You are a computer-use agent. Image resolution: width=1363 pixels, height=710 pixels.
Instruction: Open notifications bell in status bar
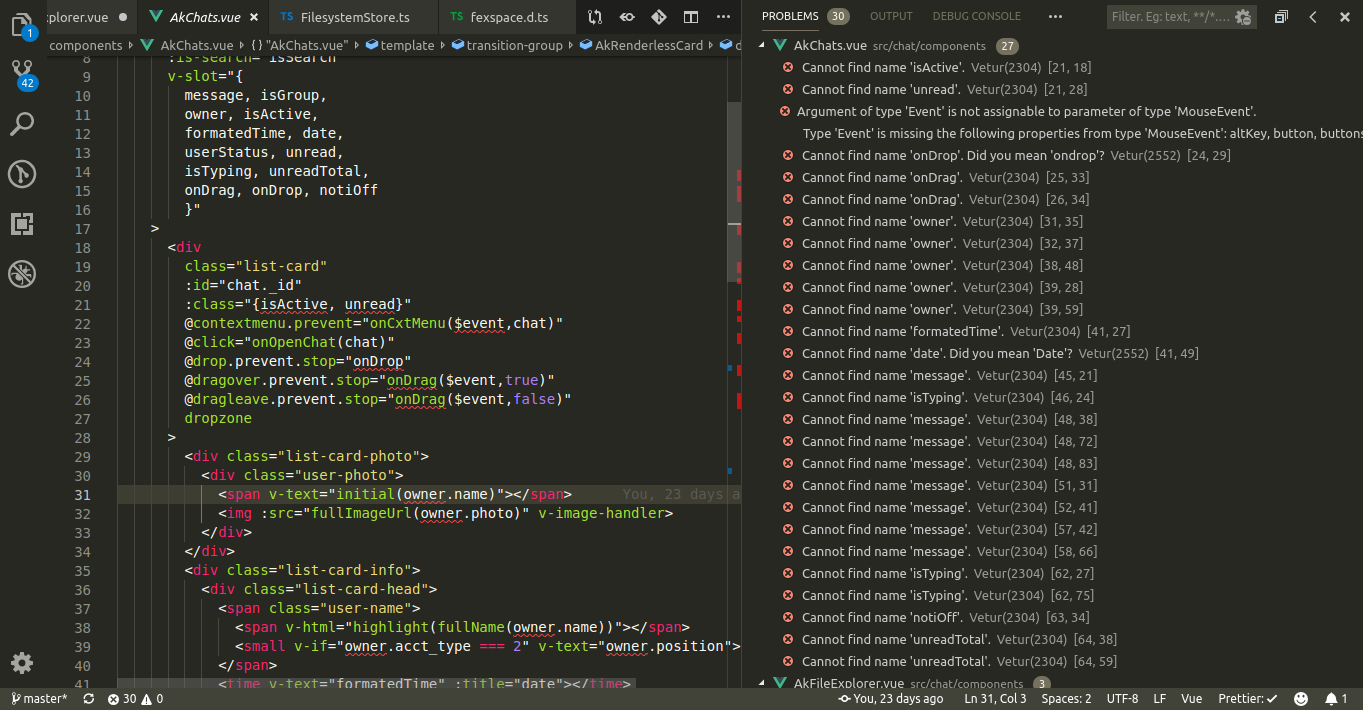1337,699
